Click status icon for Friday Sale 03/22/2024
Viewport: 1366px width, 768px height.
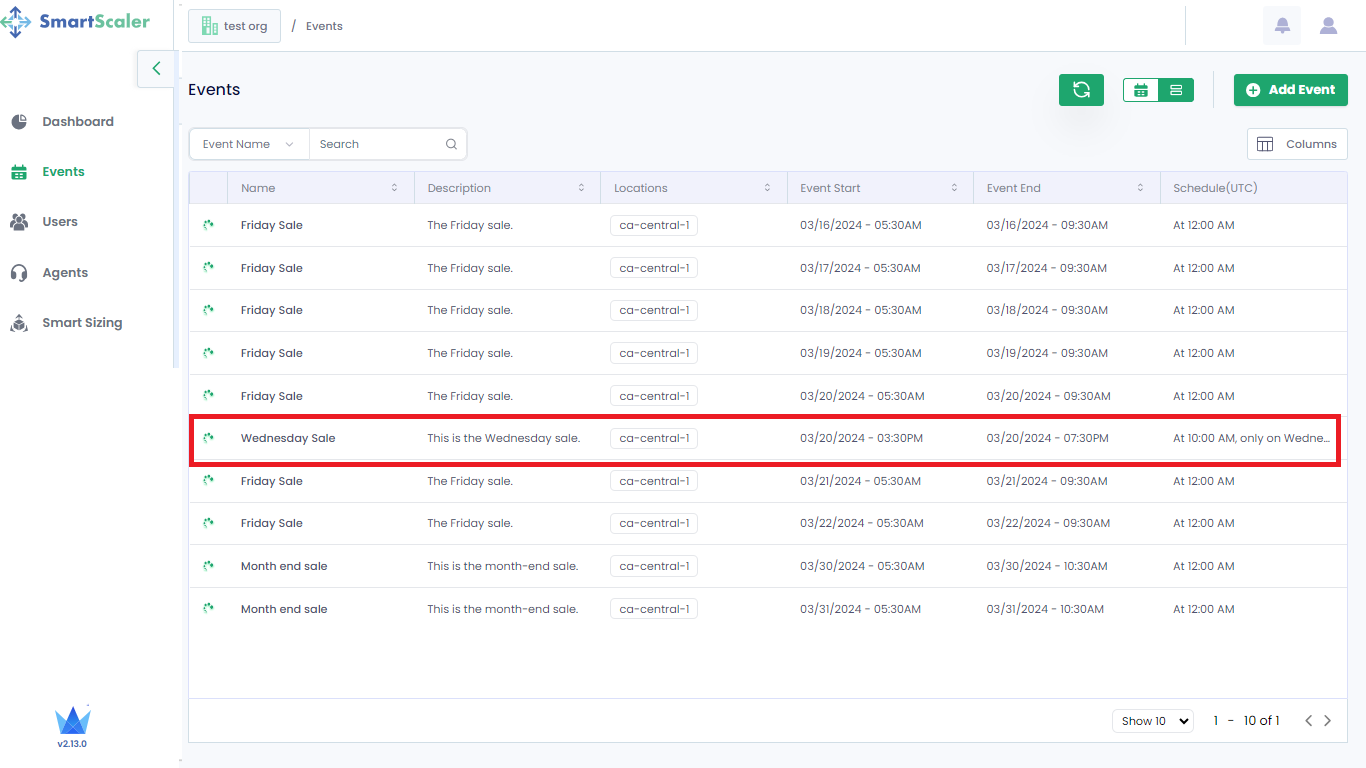point(208,523)
